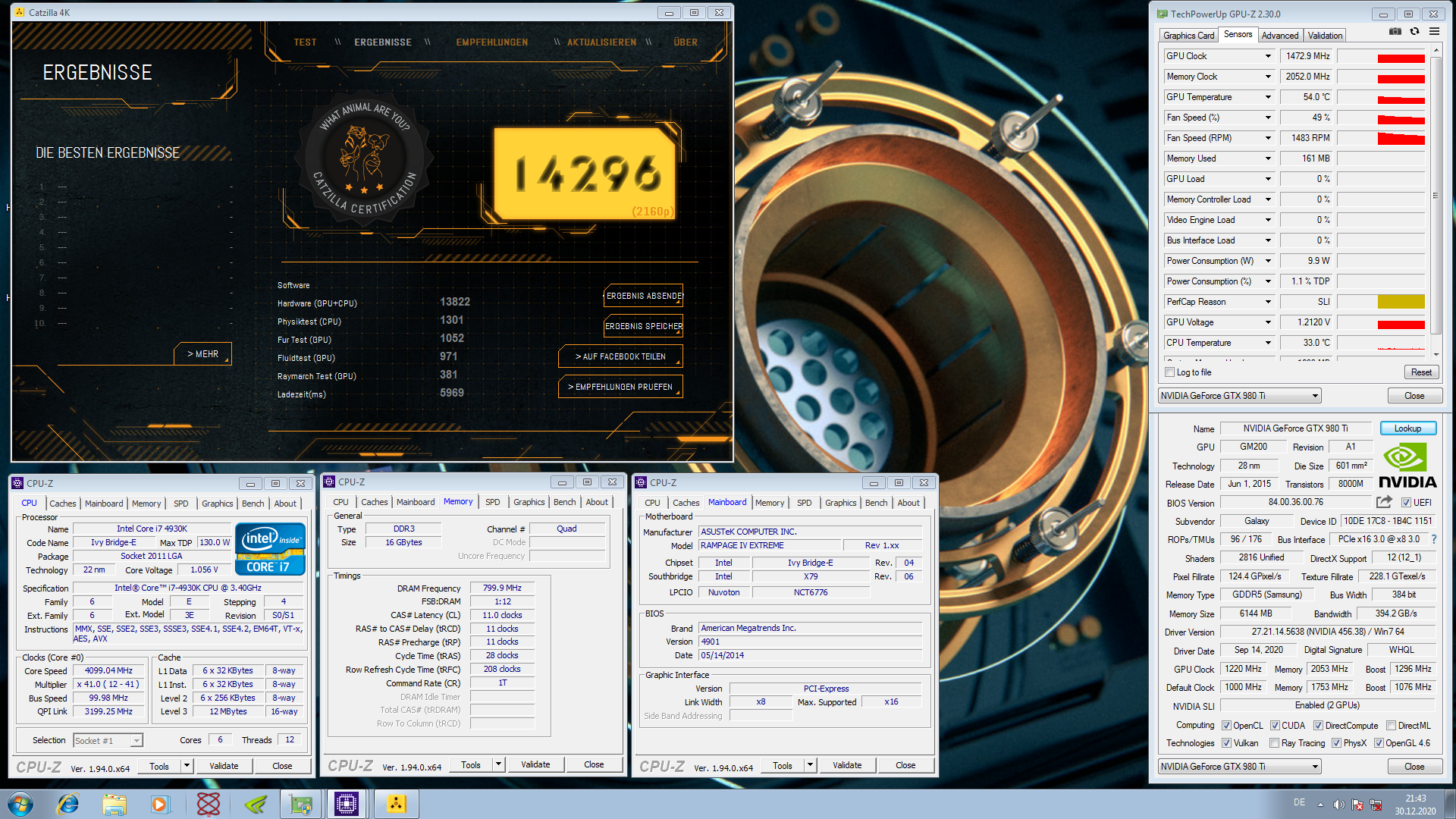Click CPU-Z icon in first window title
The height and width of the screenshot is (819, 1456).
point(17,483)
